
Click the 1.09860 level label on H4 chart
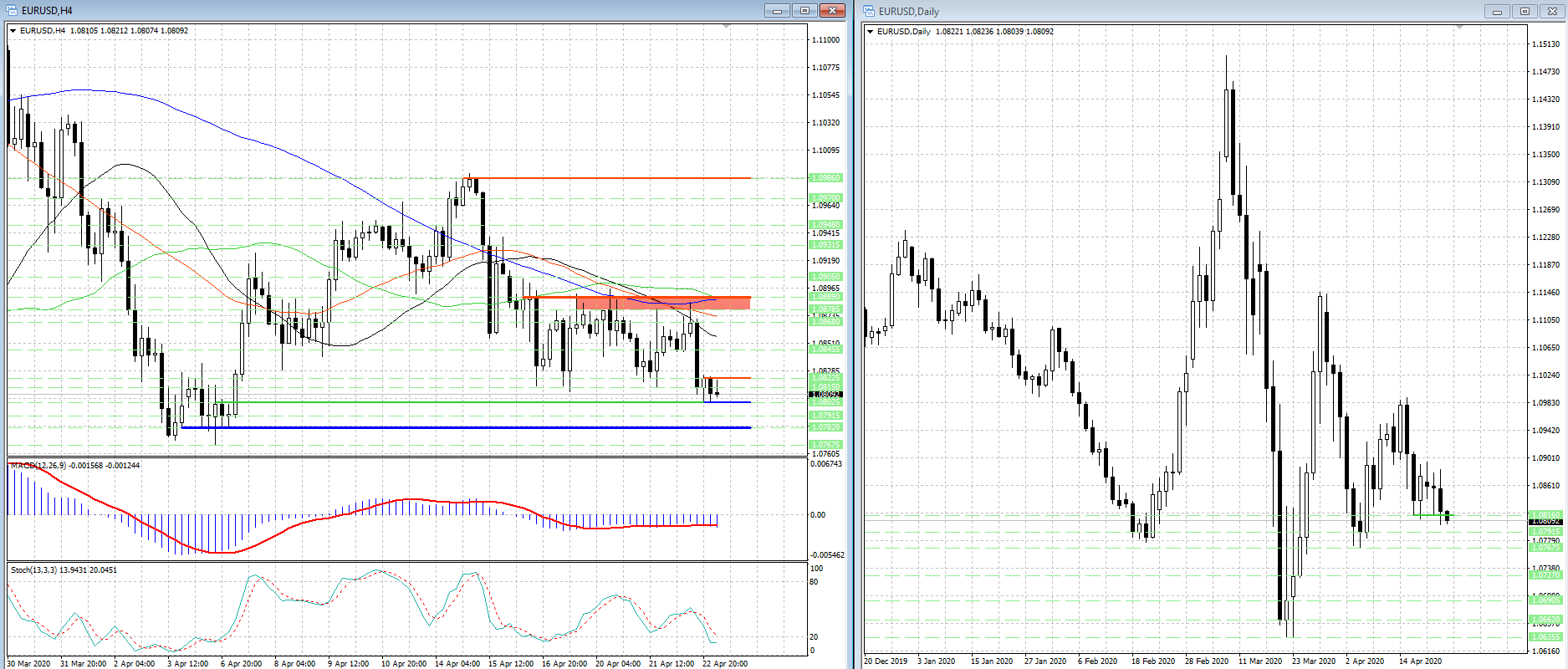coord(826,178)
